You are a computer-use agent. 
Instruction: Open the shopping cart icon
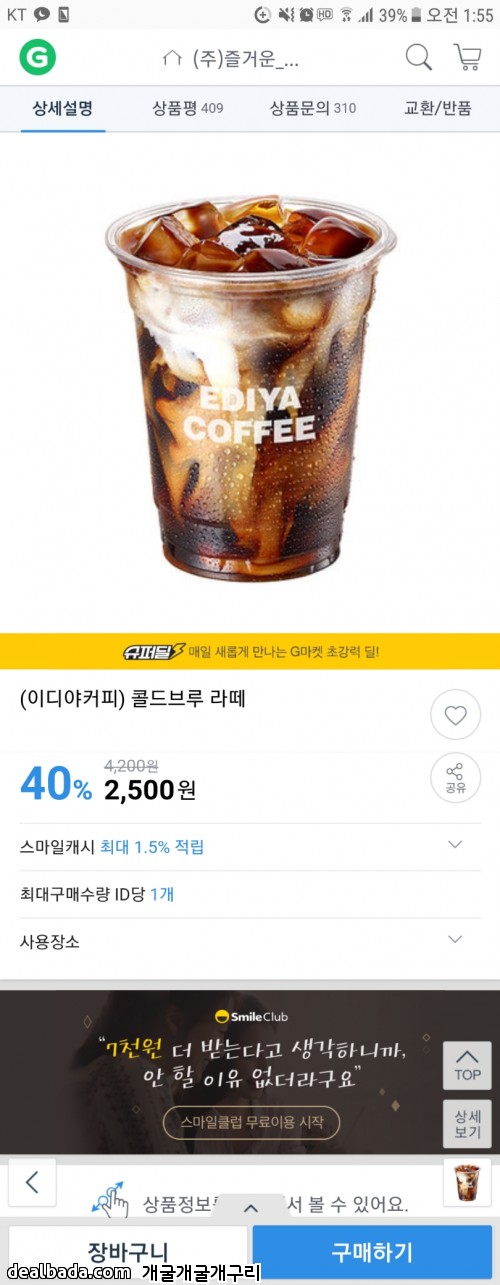point(467,57)
